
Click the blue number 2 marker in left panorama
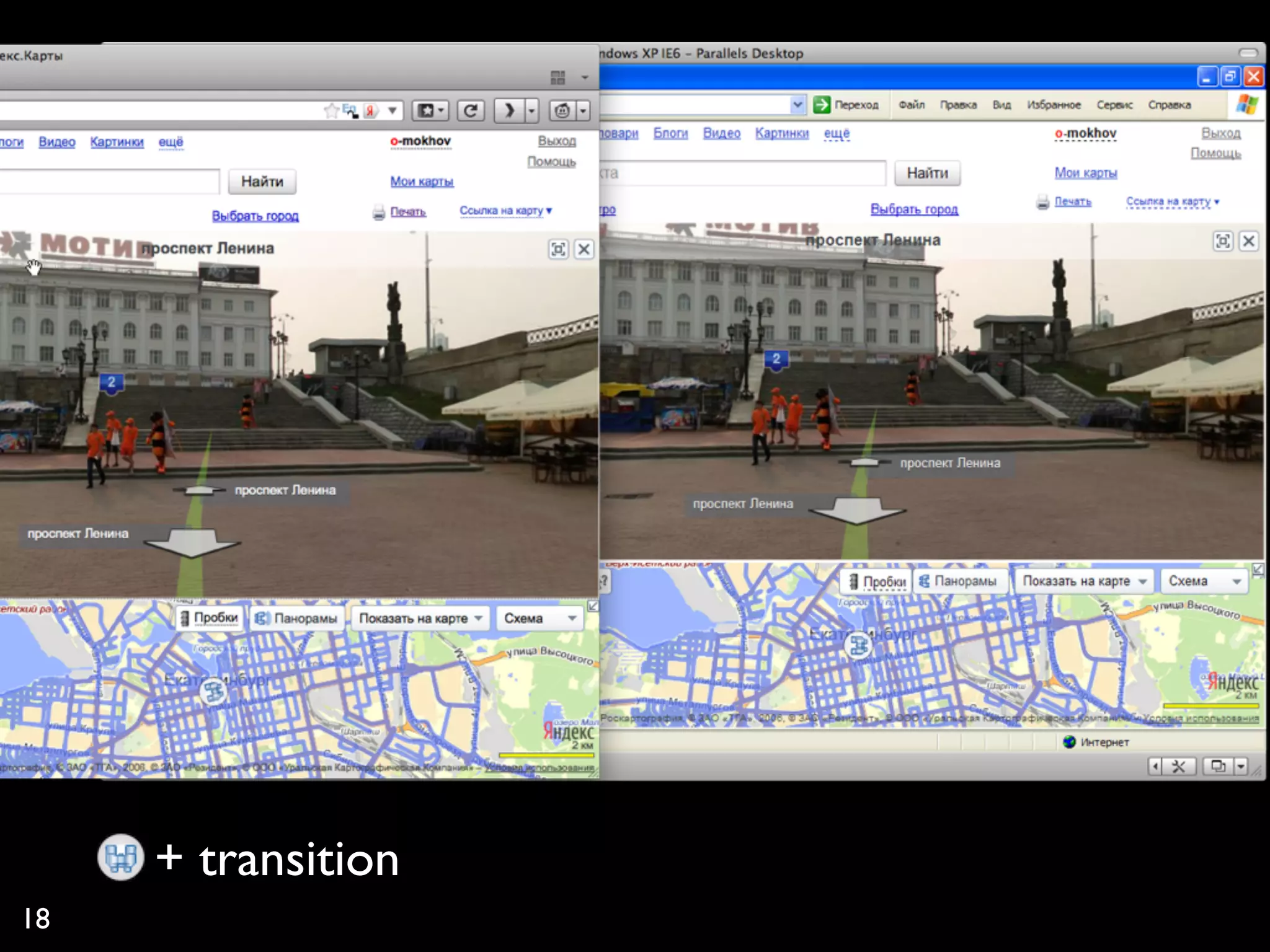[112, 382]
